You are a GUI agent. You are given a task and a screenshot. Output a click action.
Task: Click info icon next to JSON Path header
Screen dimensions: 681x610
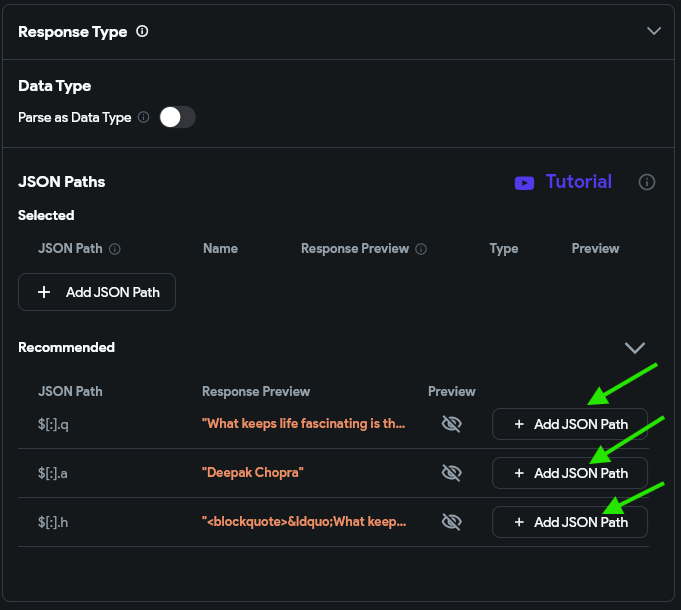(115, 249)
